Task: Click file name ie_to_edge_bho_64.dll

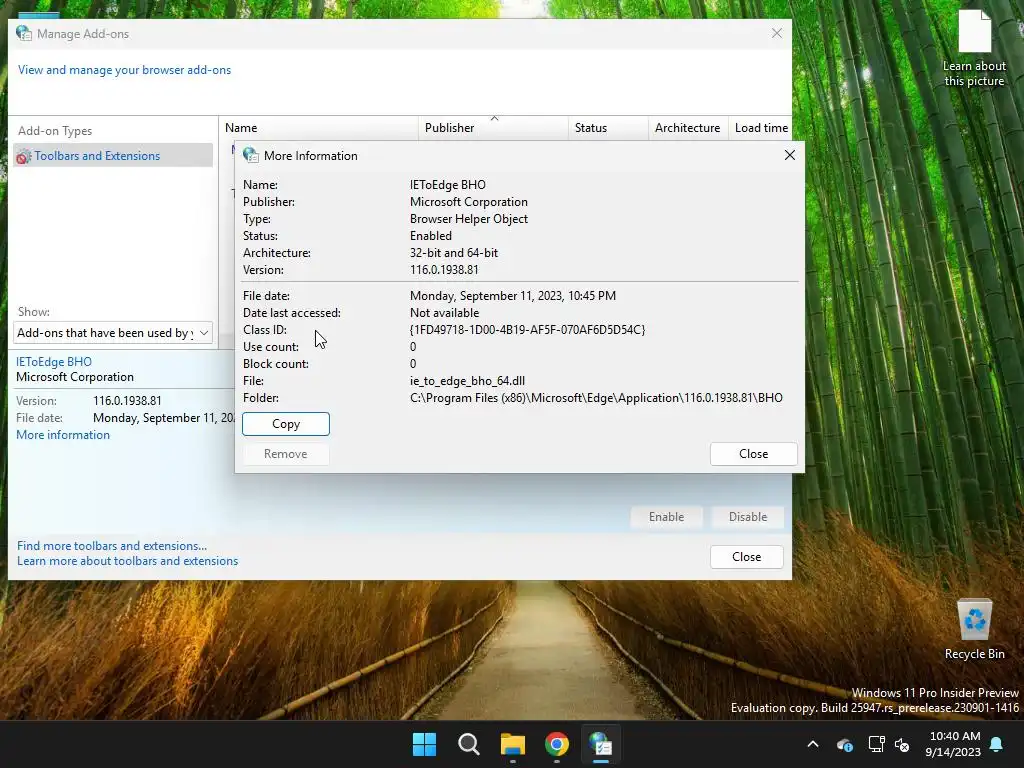Action: (468, 381)
